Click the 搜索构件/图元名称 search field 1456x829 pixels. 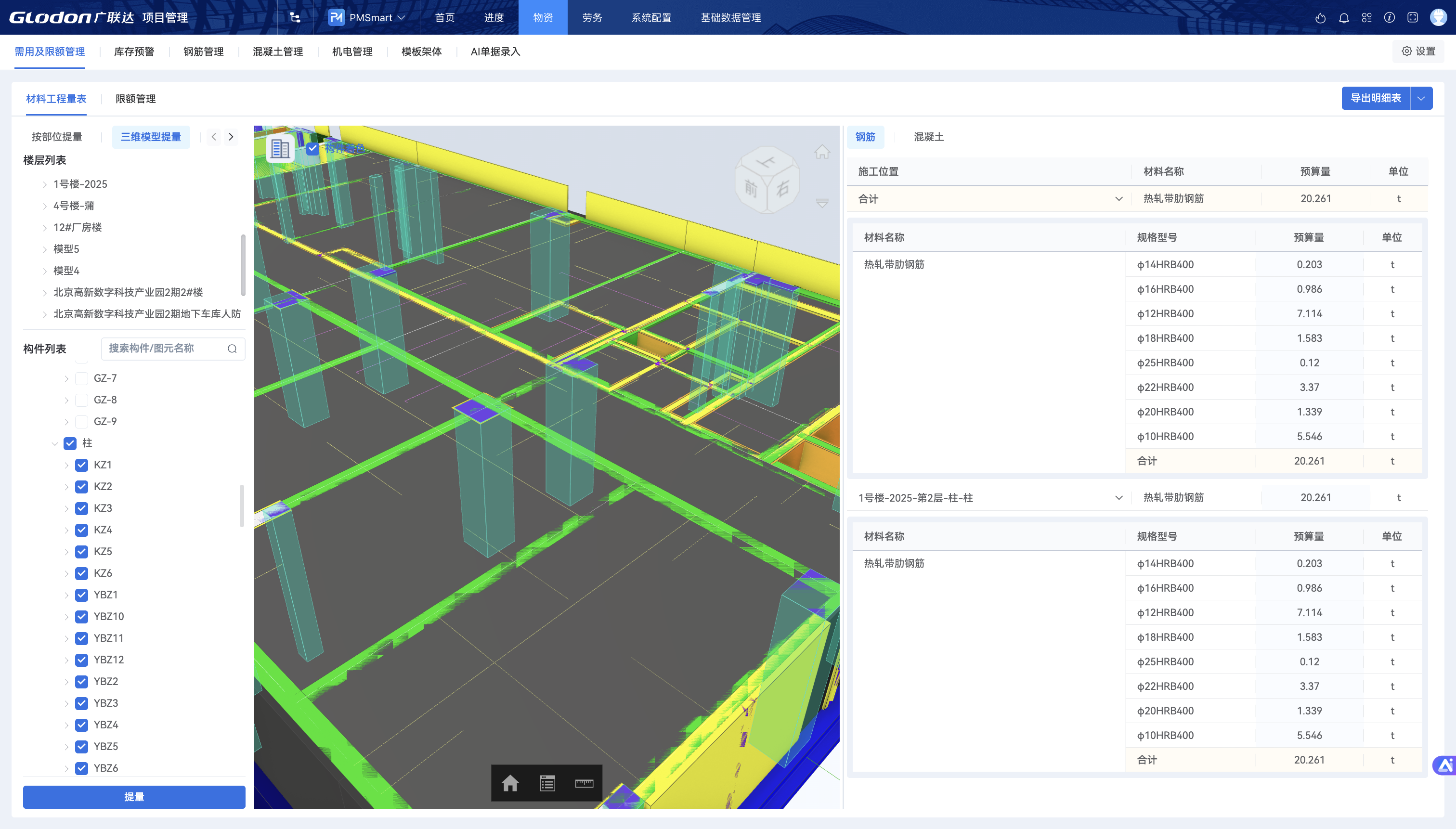tap(165, 349)
